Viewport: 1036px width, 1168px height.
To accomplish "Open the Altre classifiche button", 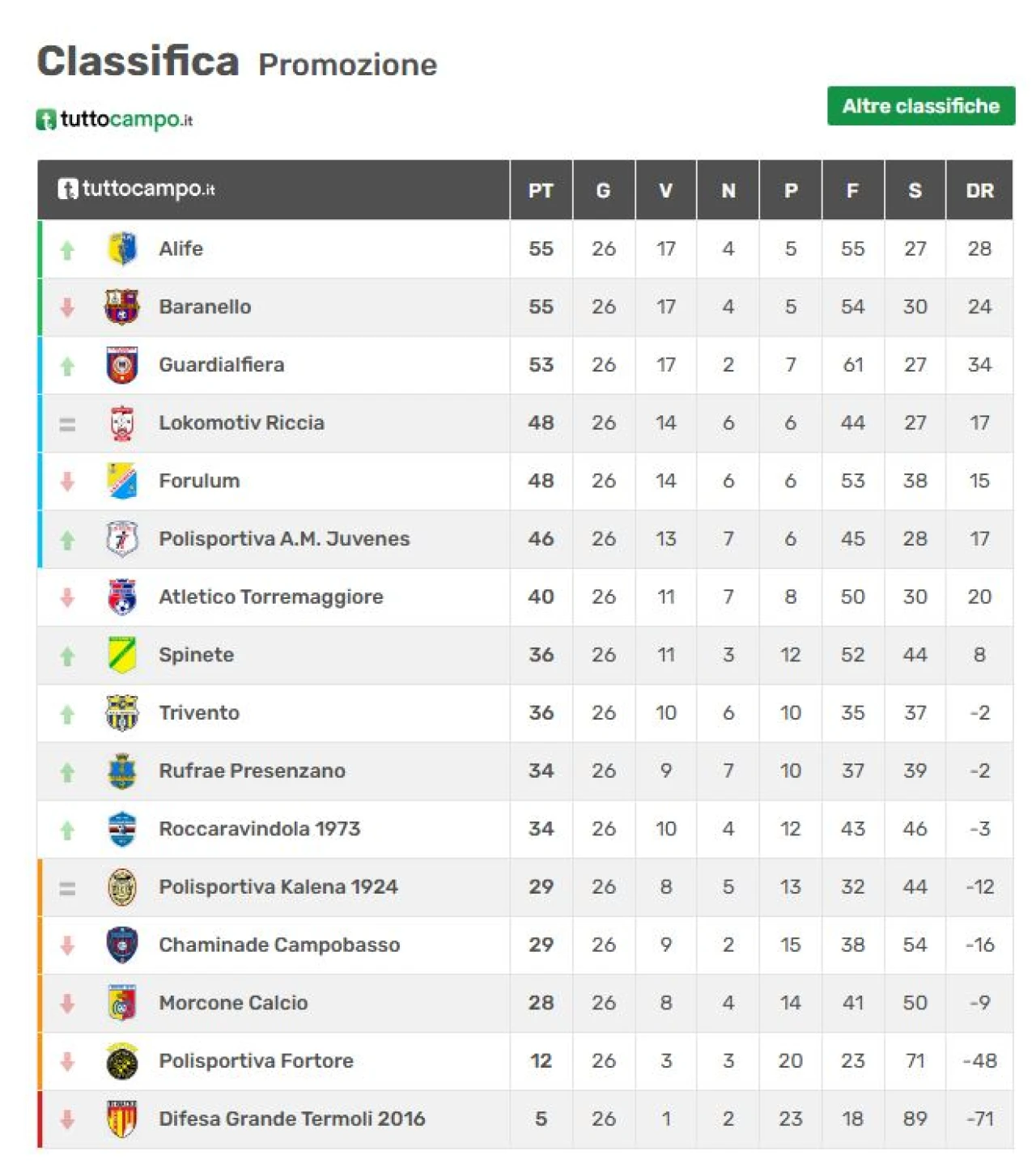I will (921, 106).
